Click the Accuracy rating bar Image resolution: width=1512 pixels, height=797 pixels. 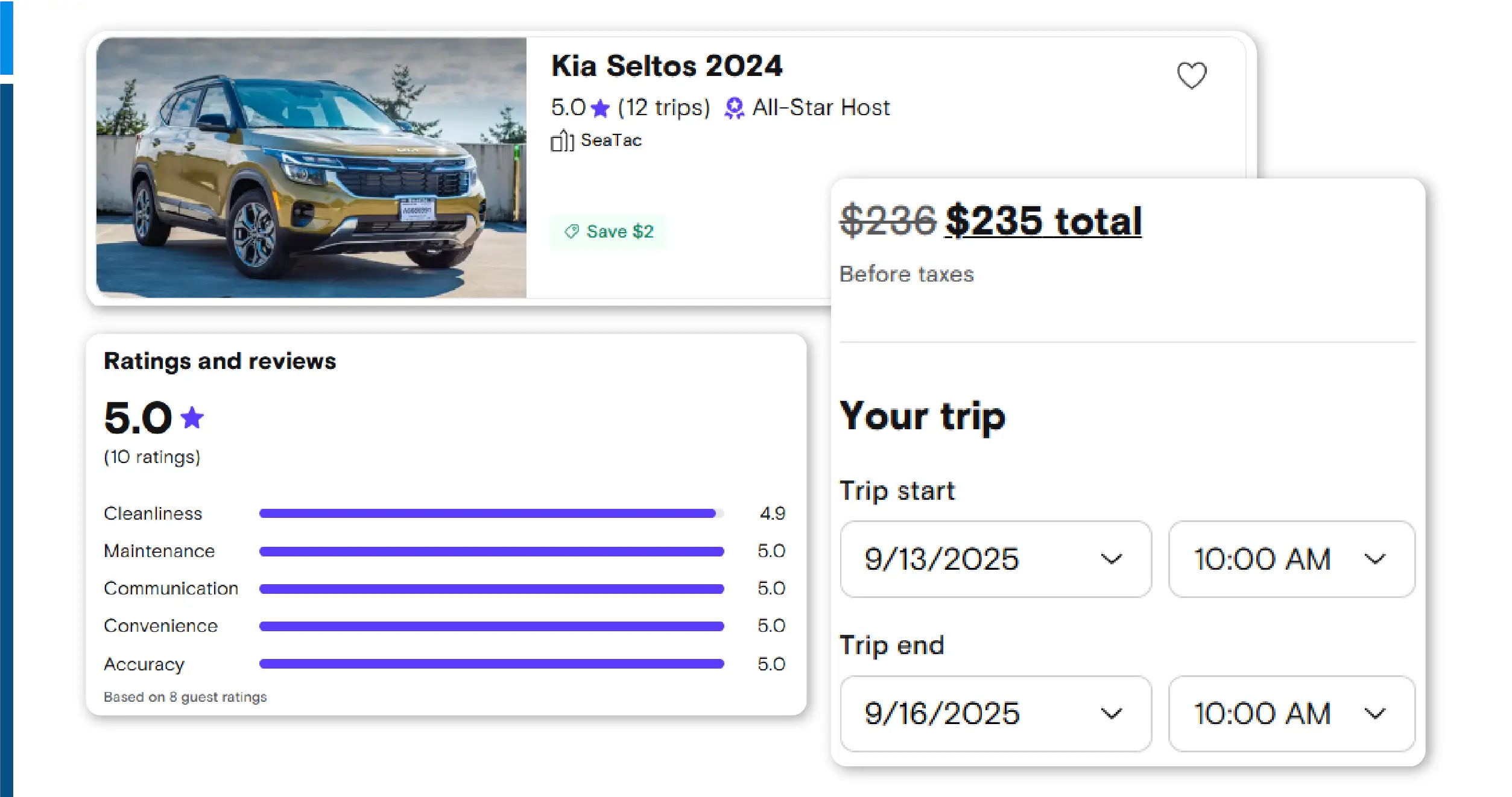491,664
